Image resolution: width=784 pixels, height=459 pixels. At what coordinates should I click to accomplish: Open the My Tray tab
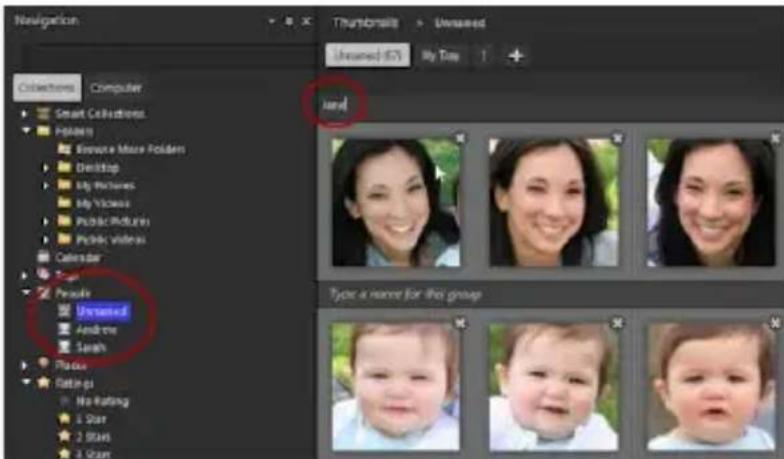tap(439, 56)
